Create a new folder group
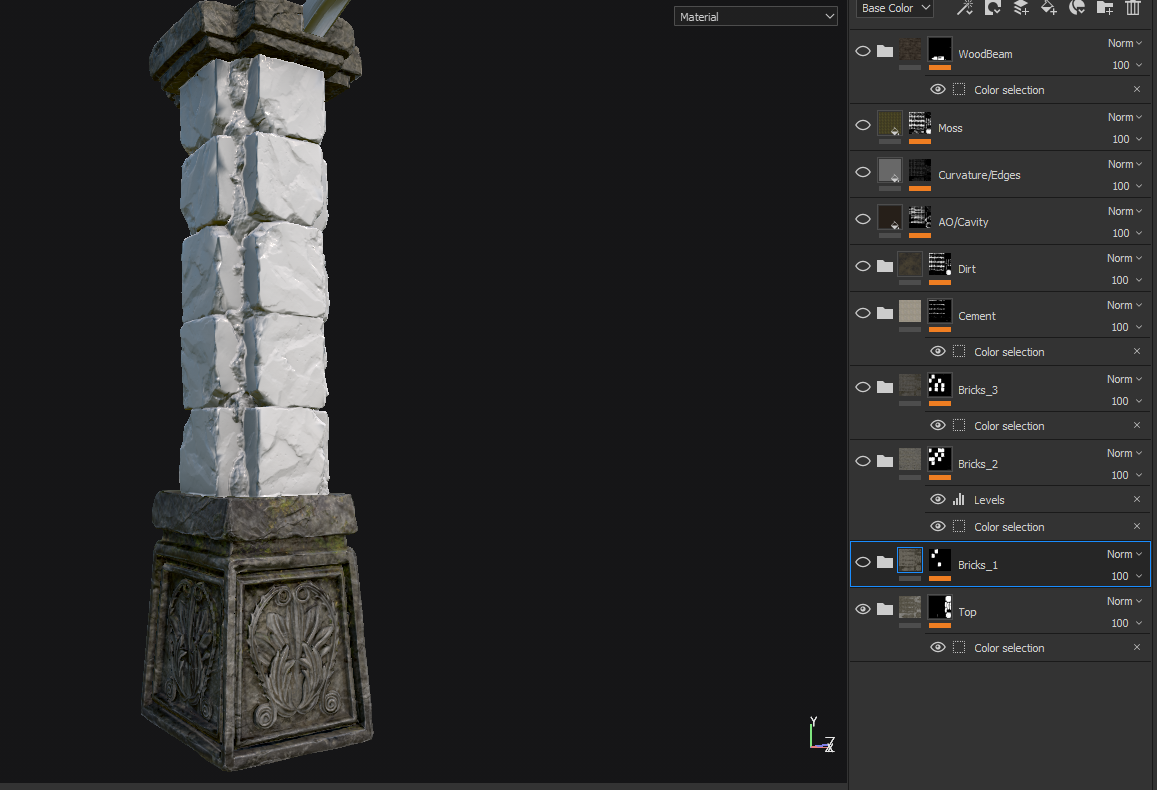1157x790 pixels. (x=1105, y=8)
